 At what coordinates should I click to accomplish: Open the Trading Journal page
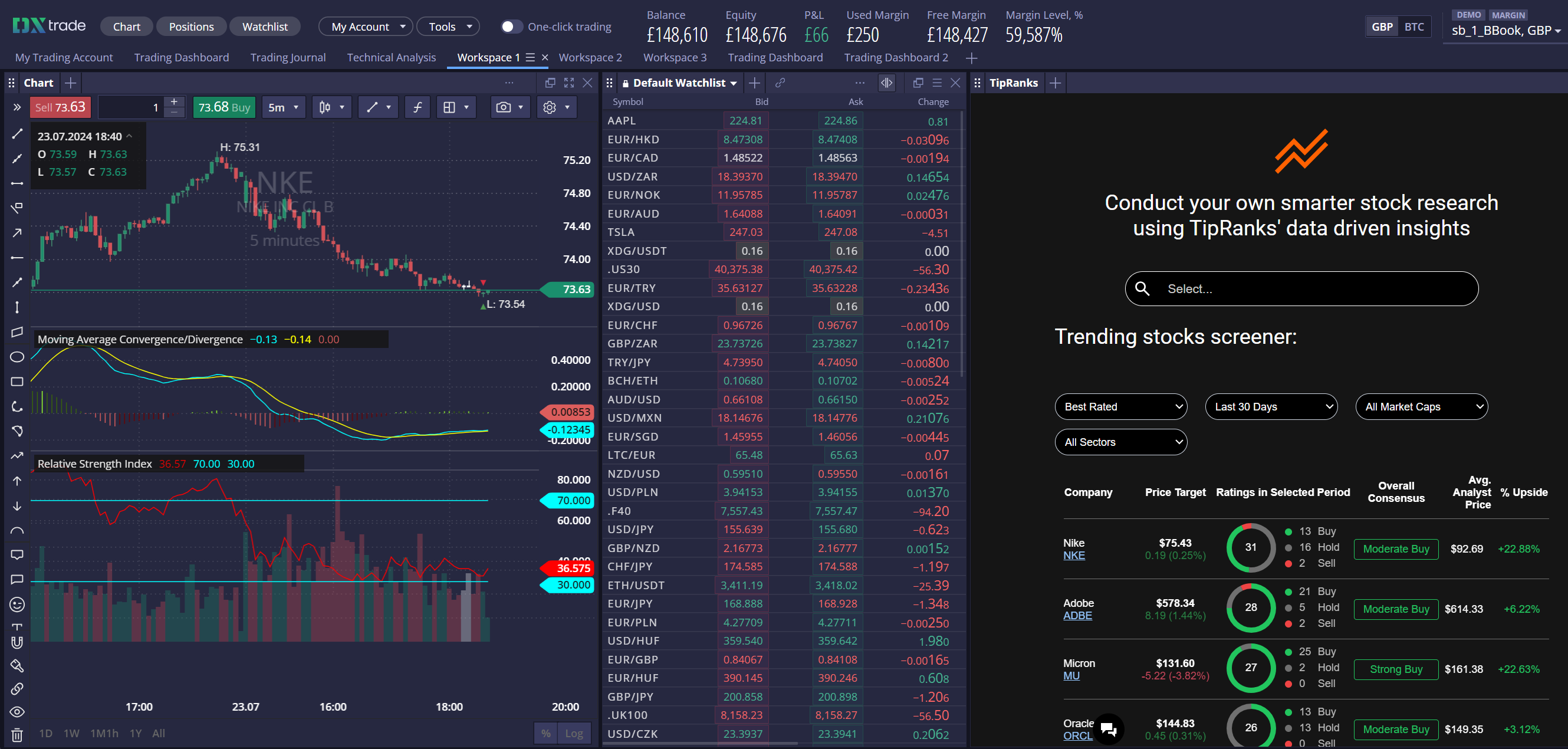click(x=287, y=57)
